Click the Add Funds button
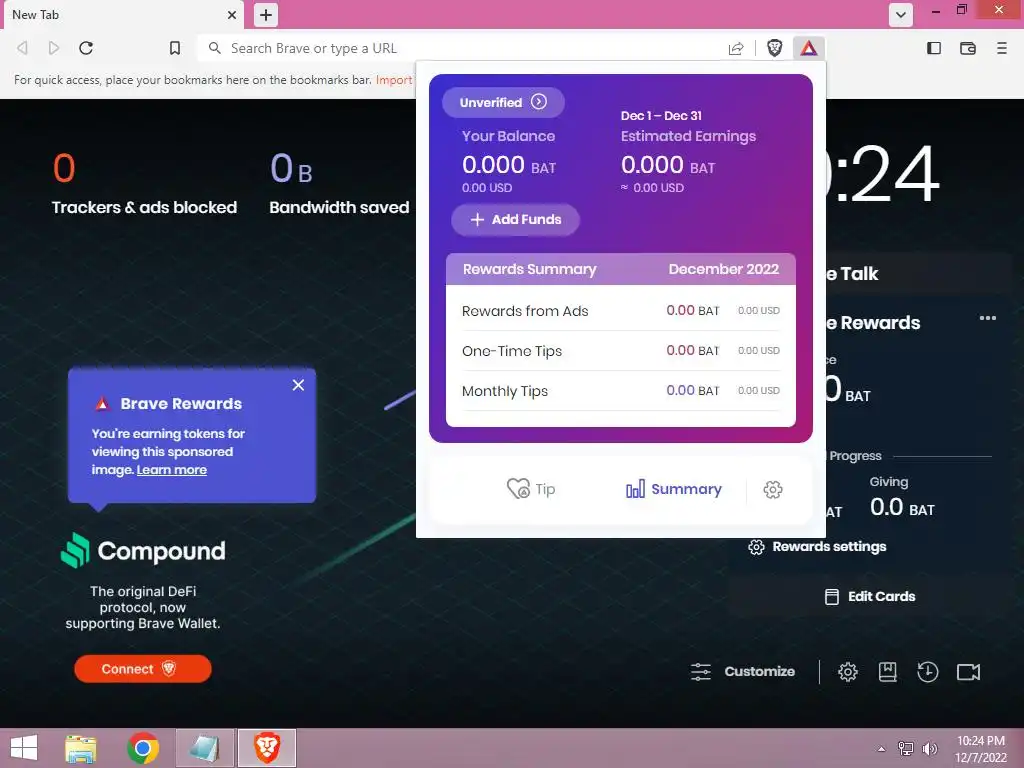This screenshot has width=1024, height=768. (x=515, y=219)
